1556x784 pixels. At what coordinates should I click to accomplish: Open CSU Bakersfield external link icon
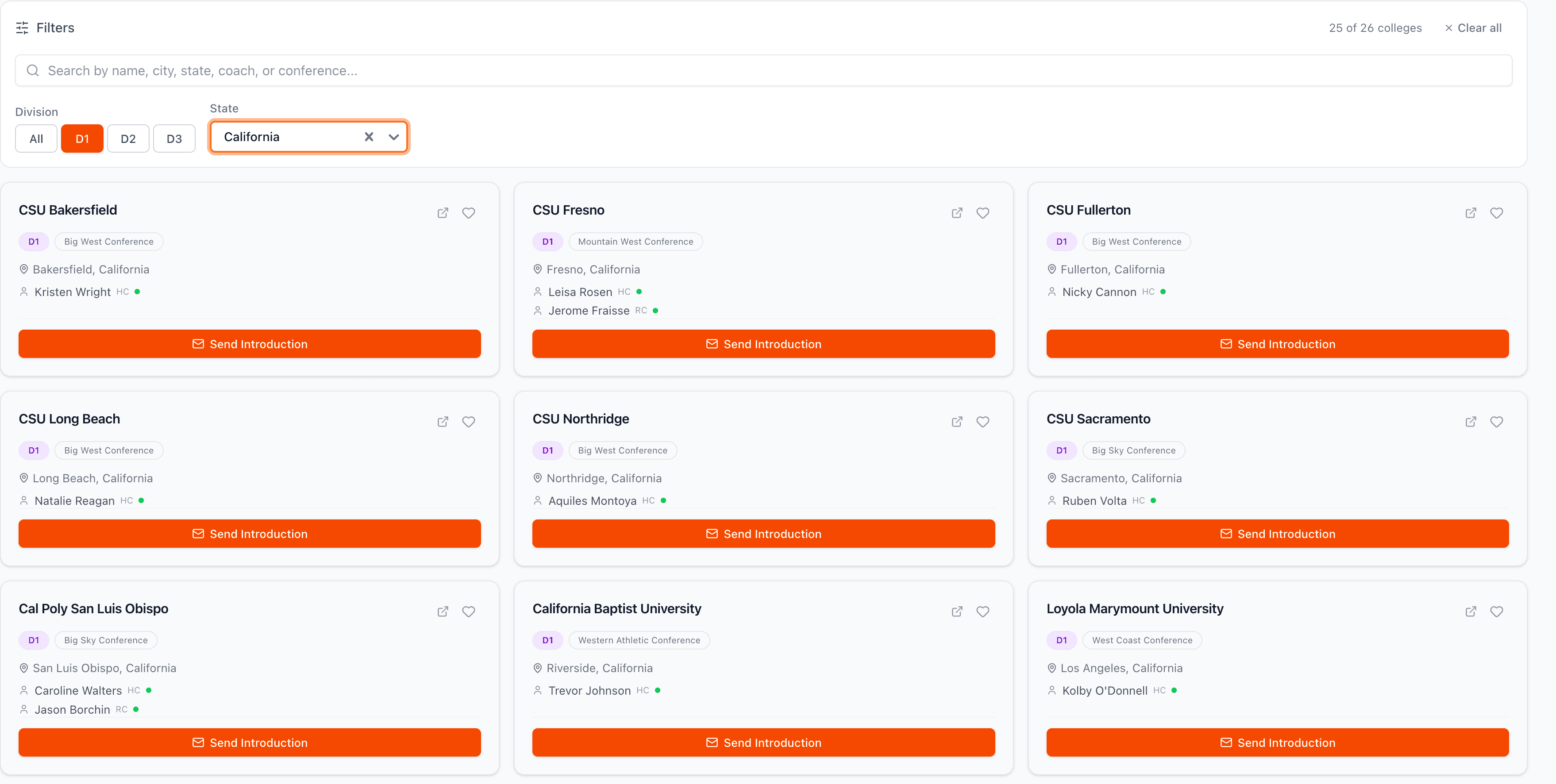pyautogui.click(x=443, y=213)
